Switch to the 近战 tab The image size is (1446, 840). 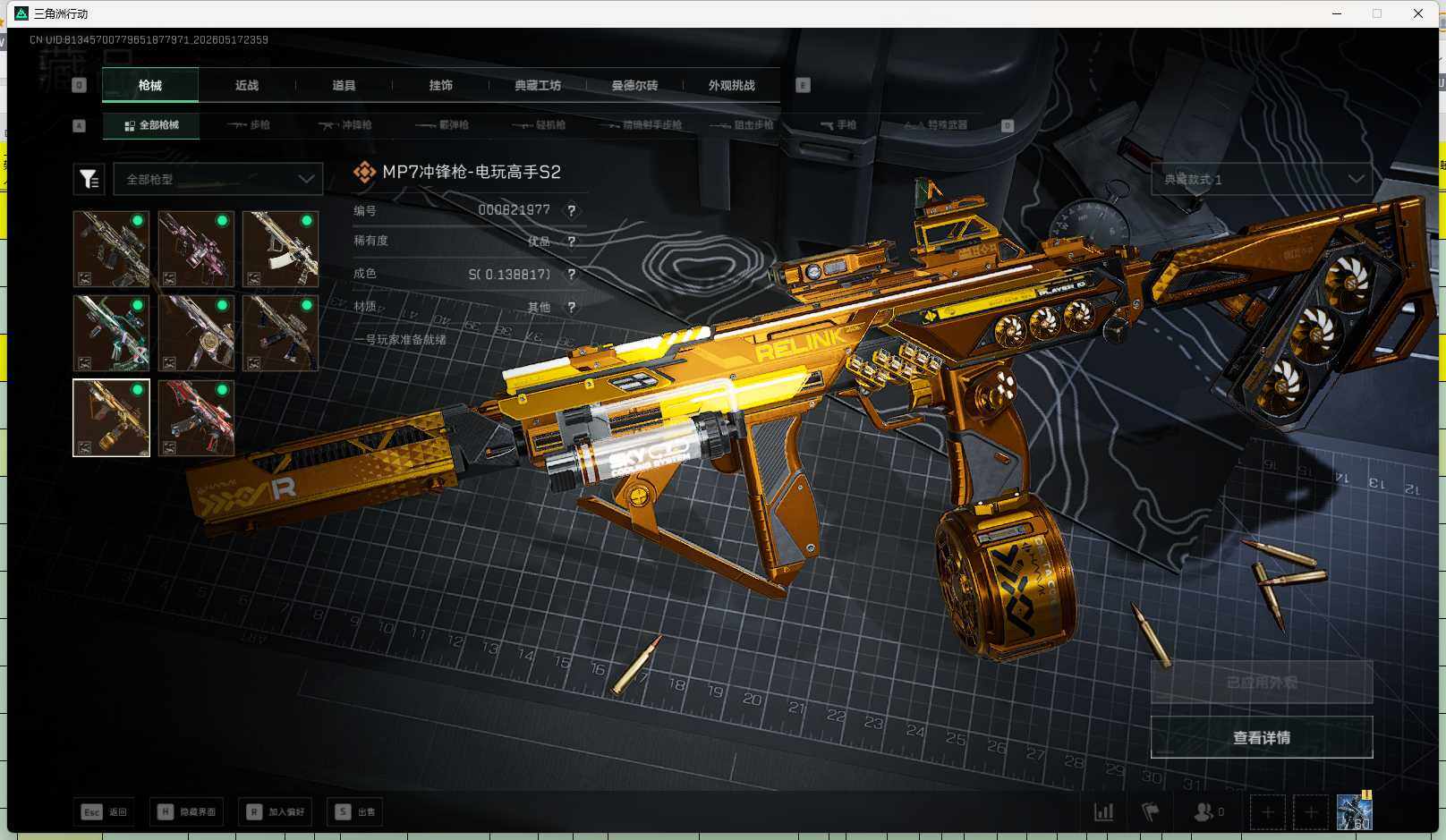(247, 85)
